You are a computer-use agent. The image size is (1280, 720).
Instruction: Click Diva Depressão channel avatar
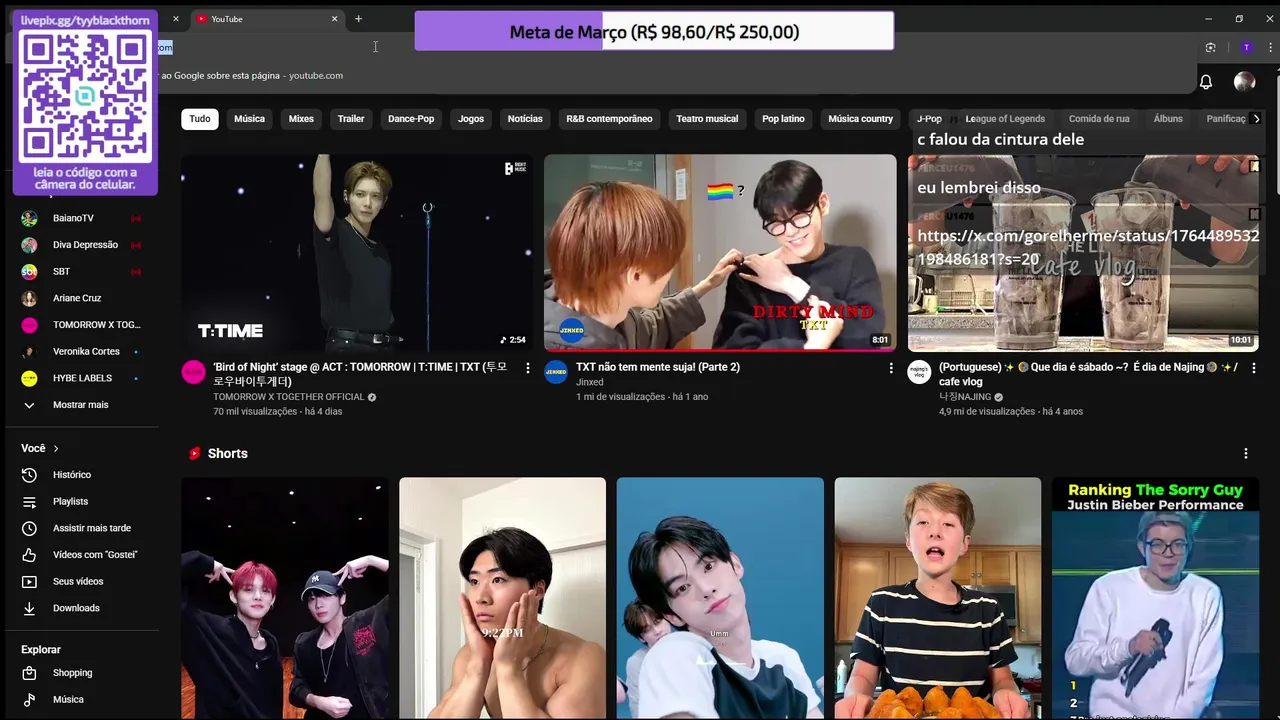[x=29, y=245]
